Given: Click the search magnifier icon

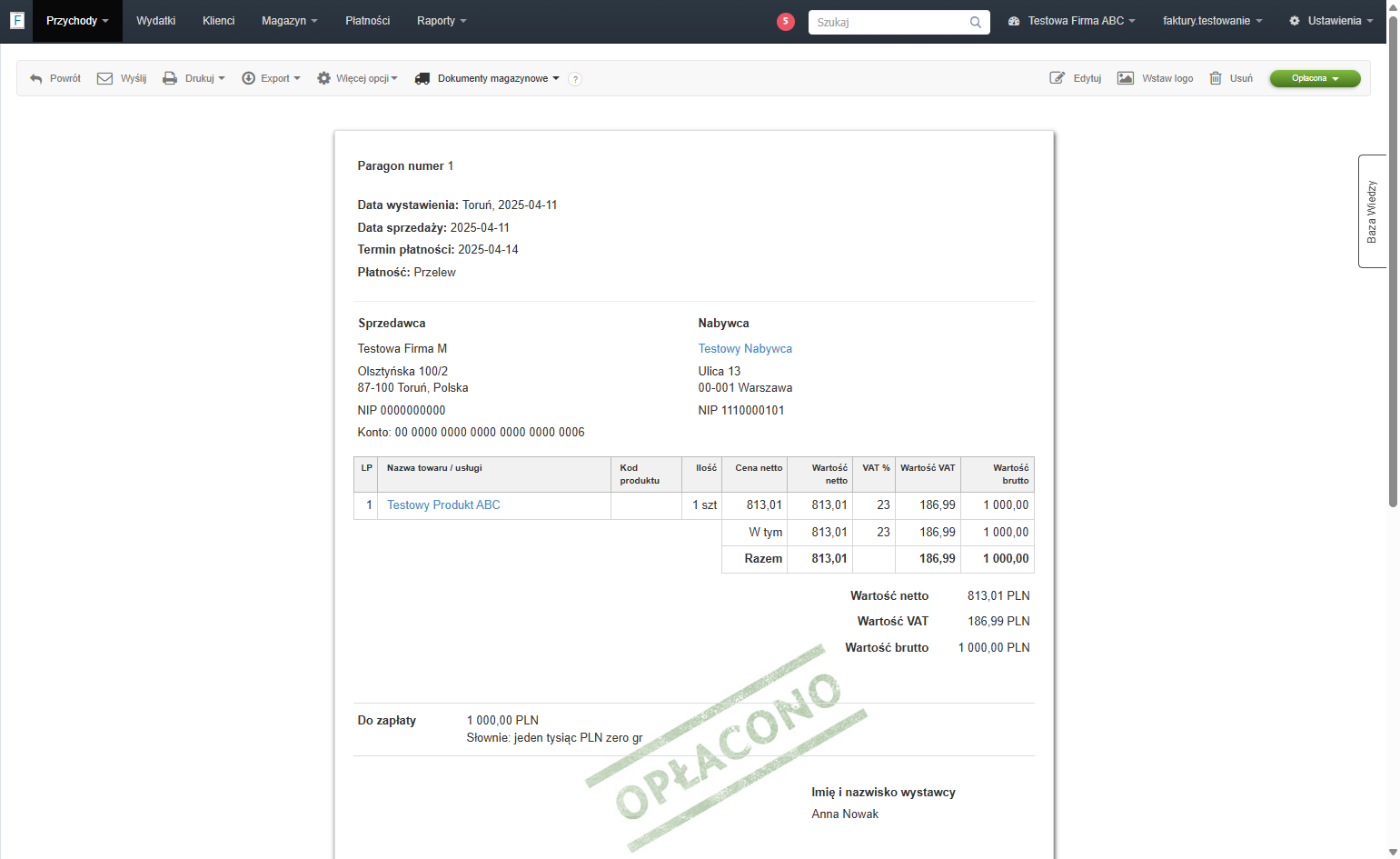Looking at the screenshot, I should 976,22.
